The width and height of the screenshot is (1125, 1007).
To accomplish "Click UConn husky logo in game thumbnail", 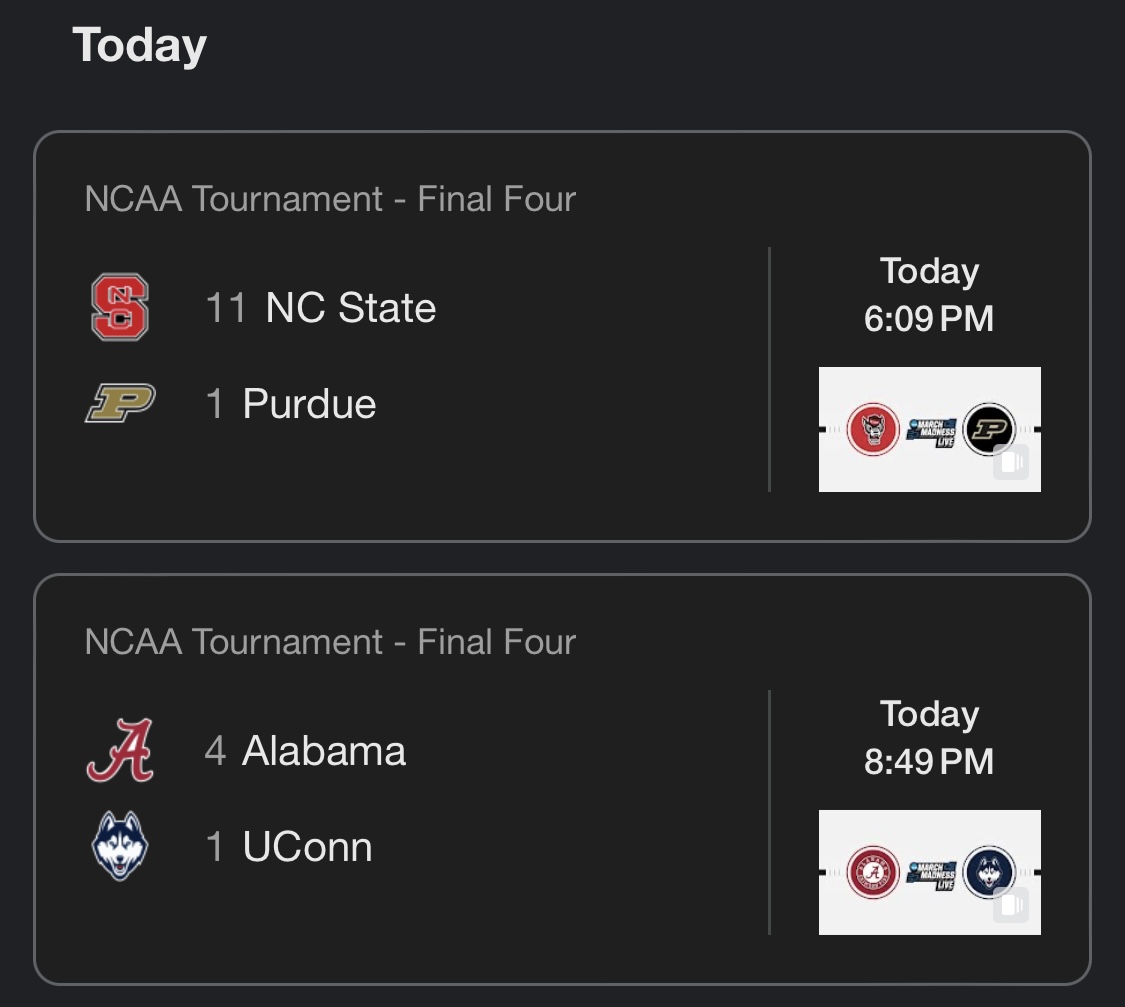I will pos(989,872).
